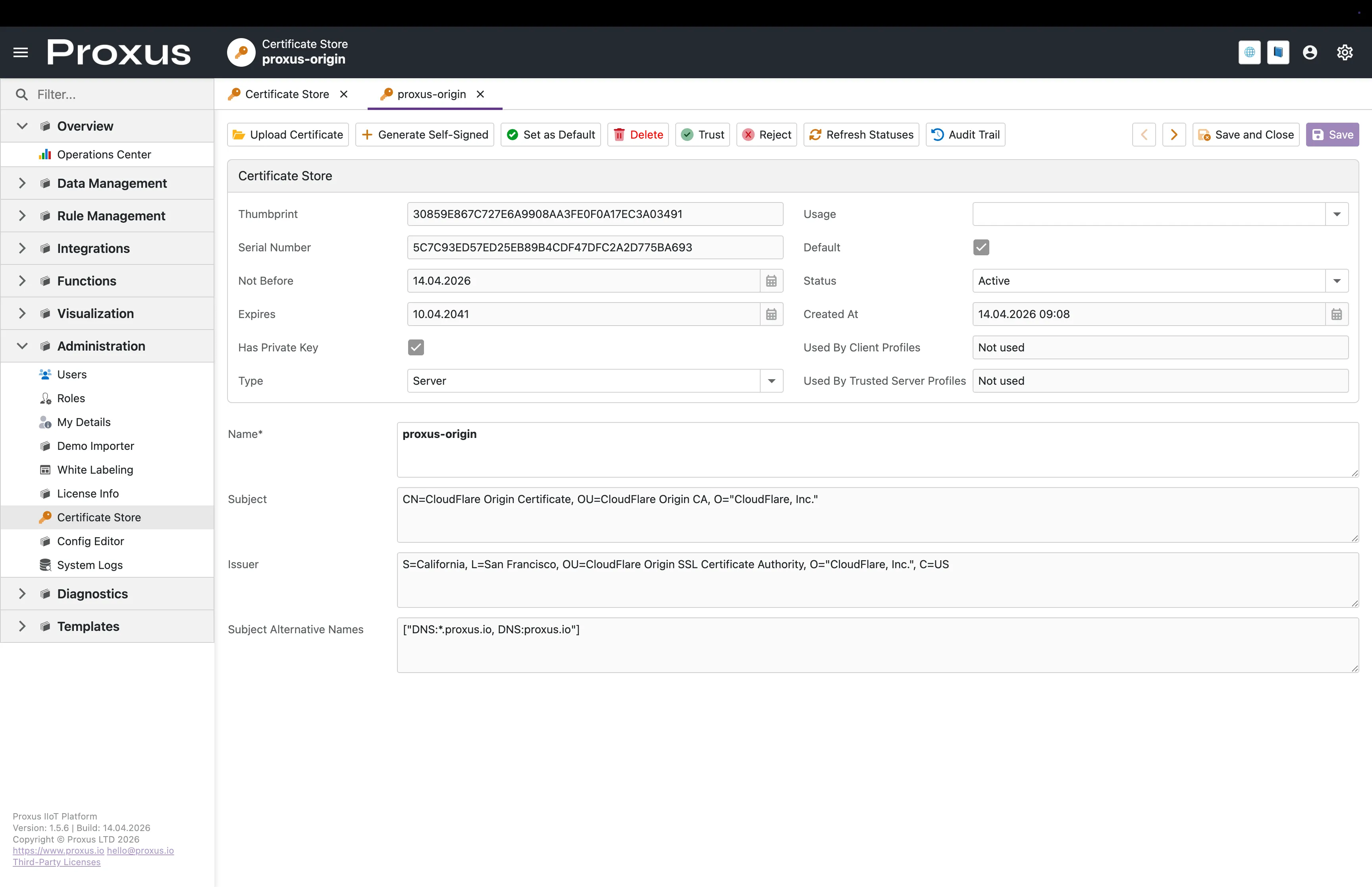Click the settings gear icon
Image resolution: width=1372 pixels, height=887 pixels.
tap(1344, 52)
